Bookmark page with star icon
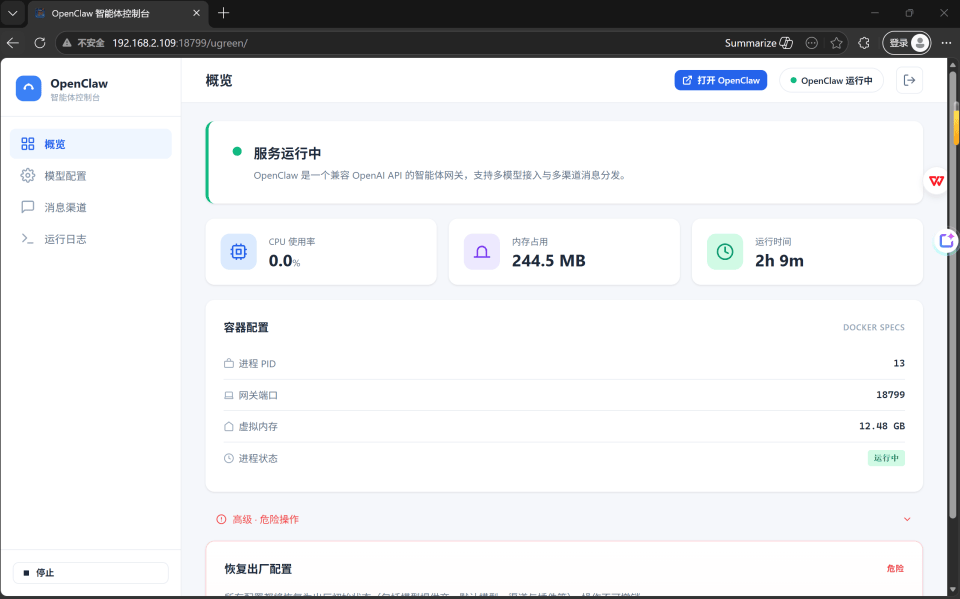Screen dimensions: 960x599 pos(836,43)
